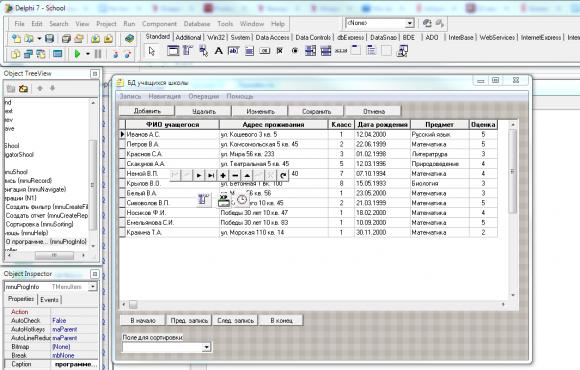Click the В конец button
This screenshot has height=370, width=580.
(281, 320)
